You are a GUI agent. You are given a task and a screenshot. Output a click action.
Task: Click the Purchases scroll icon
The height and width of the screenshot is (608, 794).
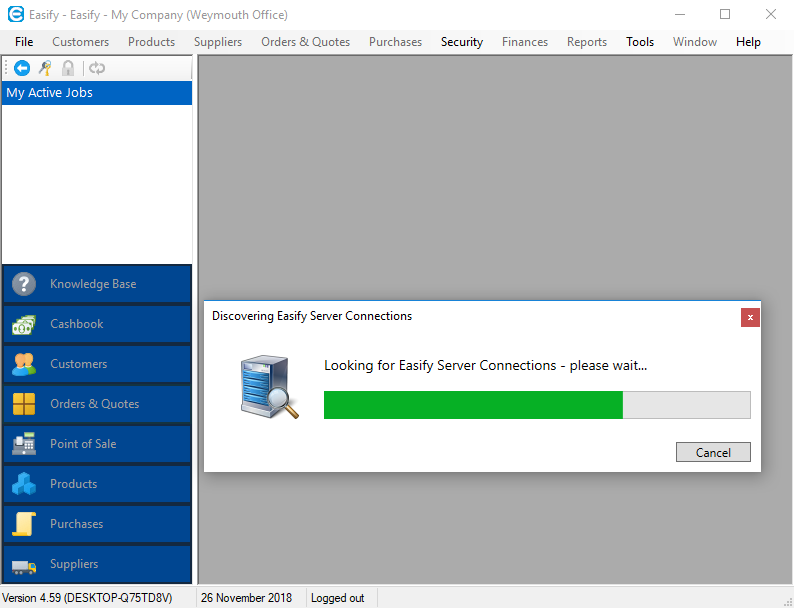point(24,524)
